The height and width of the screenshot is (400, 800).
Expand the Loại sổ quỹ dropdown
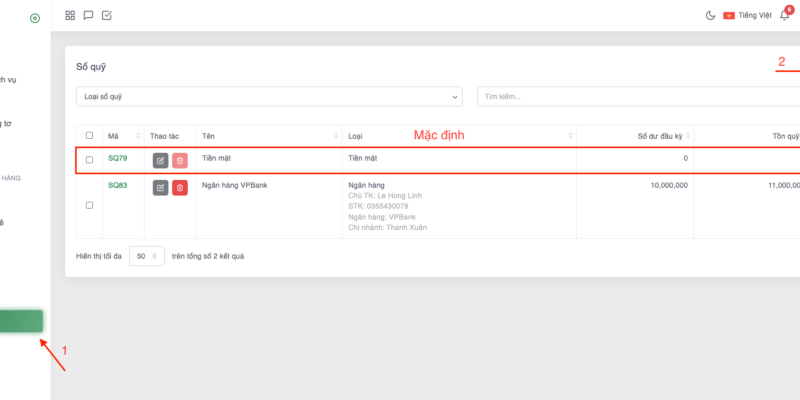click(269, 97)
